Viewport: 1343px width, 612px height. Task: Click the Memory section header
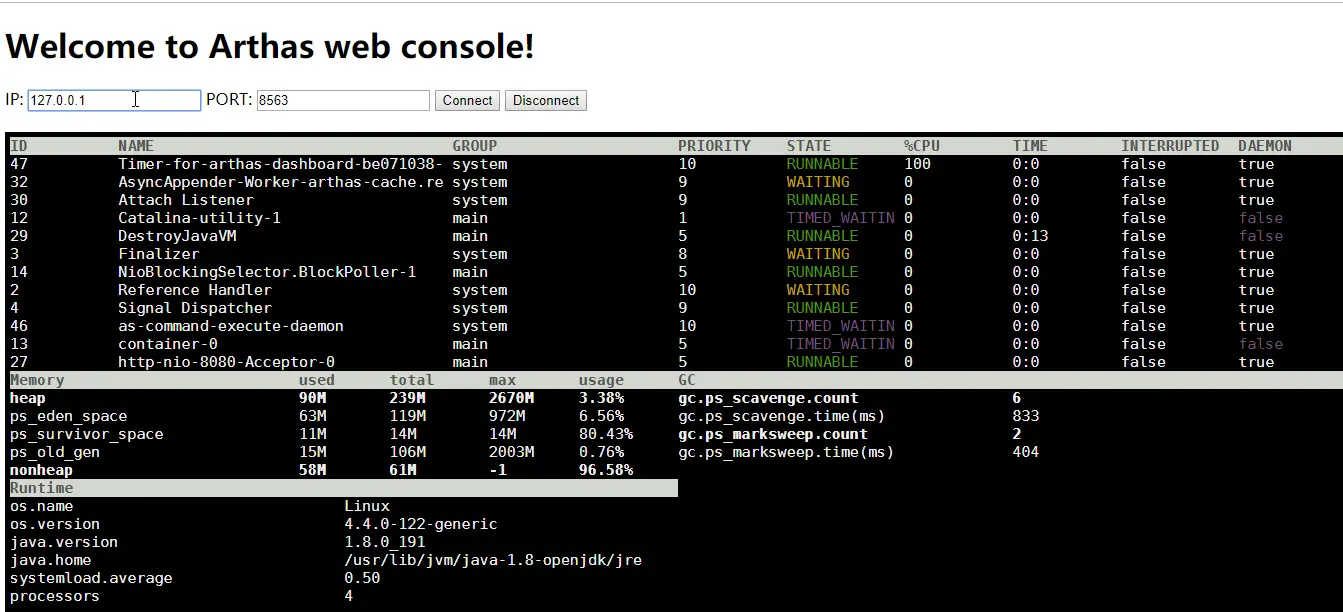[37, 380]
